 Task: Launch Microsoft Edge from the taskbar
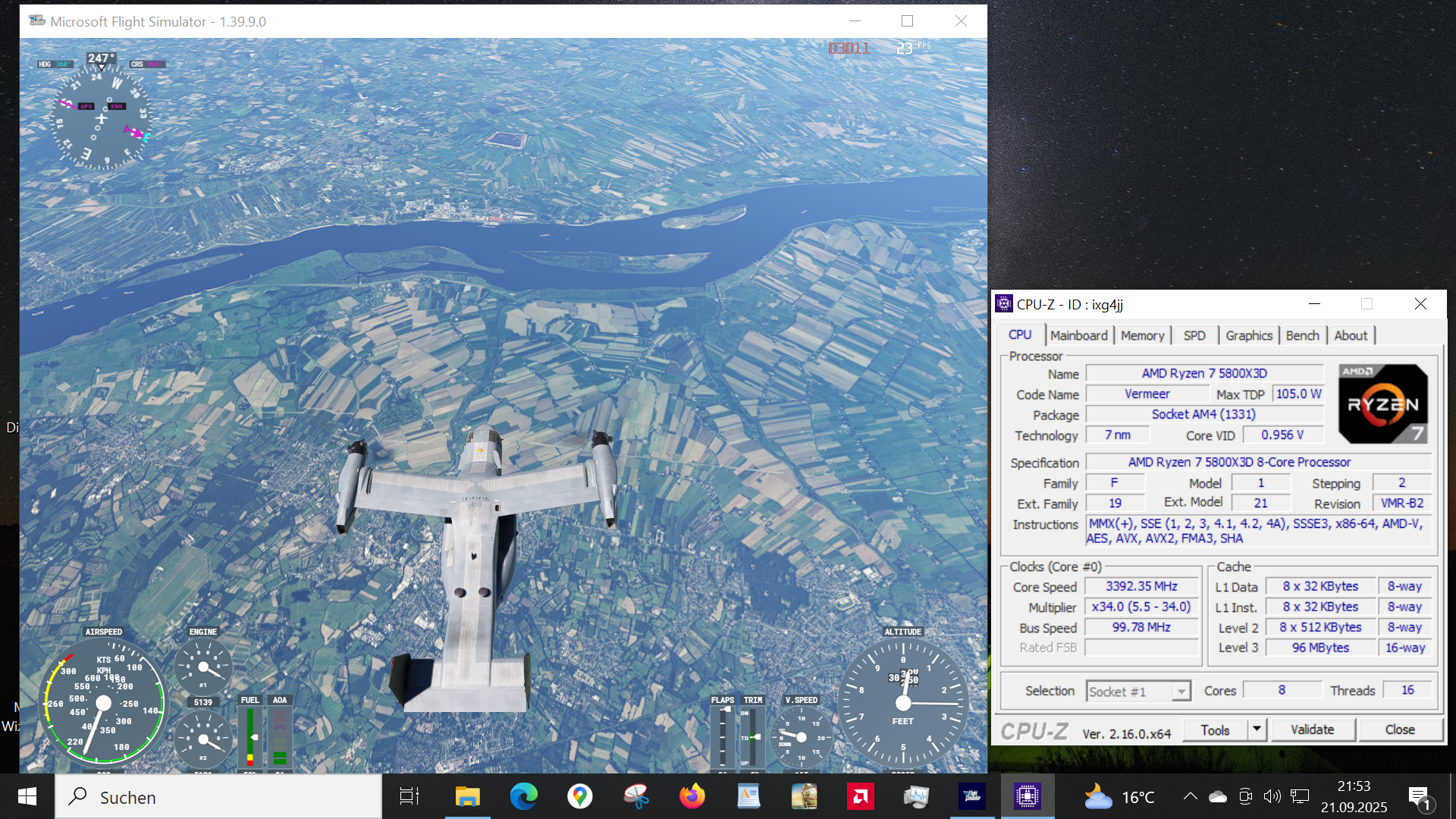click(x=524, y=796)
